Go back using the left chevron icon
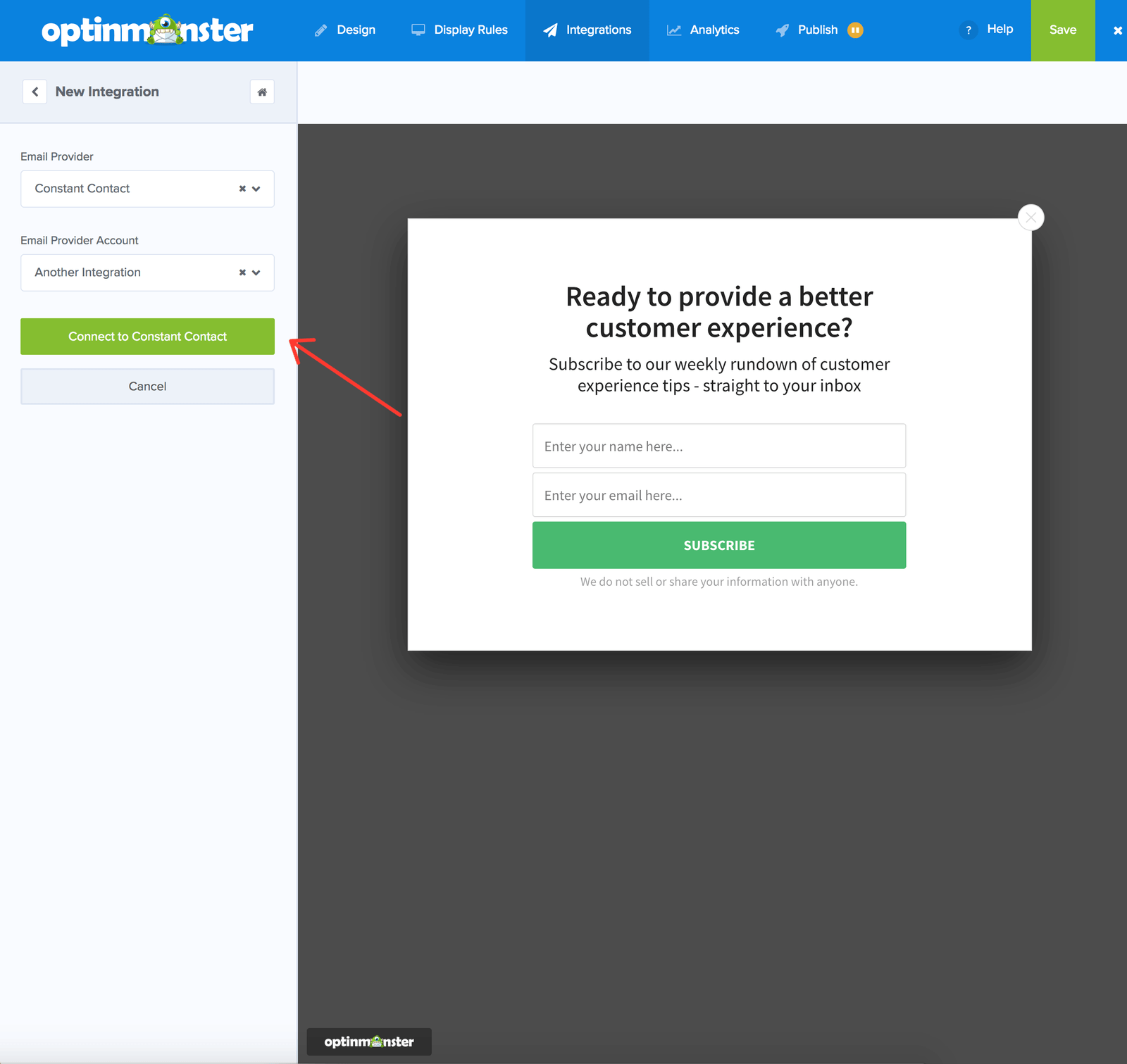Screen dimensions: 1127x1064 pos(35,92)
